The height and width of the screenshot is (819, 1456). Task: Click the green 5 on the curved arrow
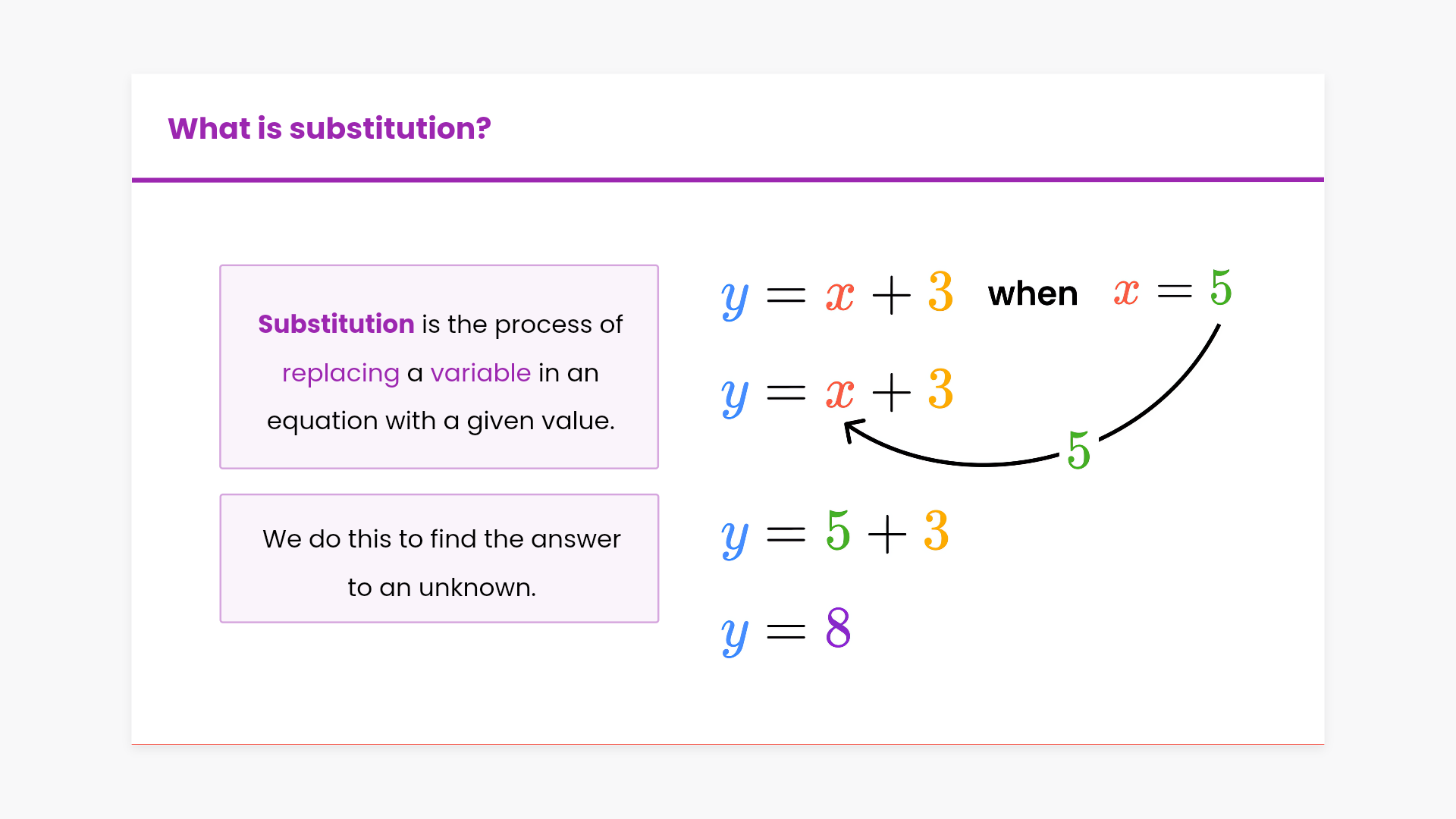1078,451
